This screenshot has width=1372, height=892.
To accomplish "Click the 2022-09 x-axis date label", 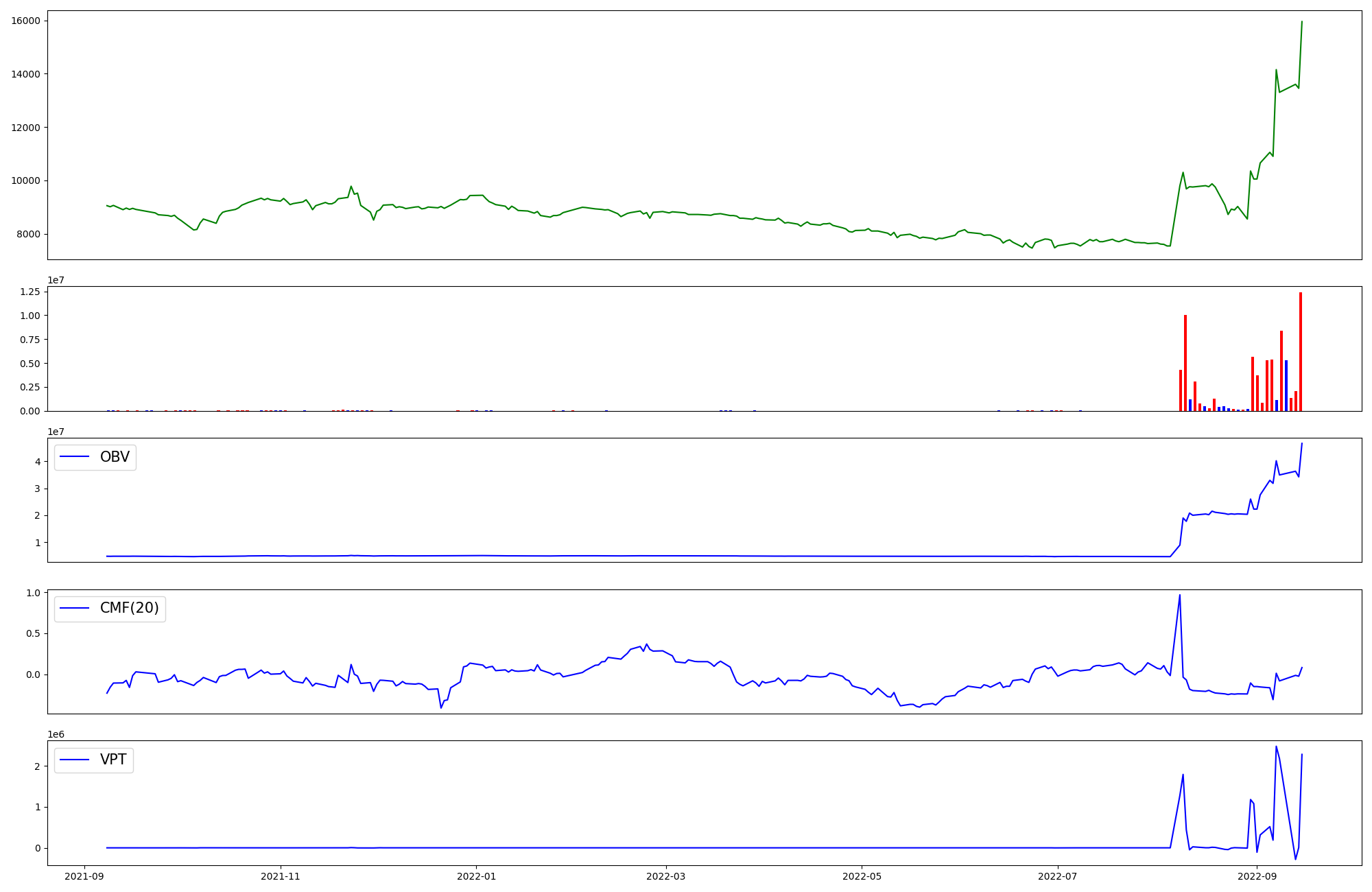I will [1257, 876].
